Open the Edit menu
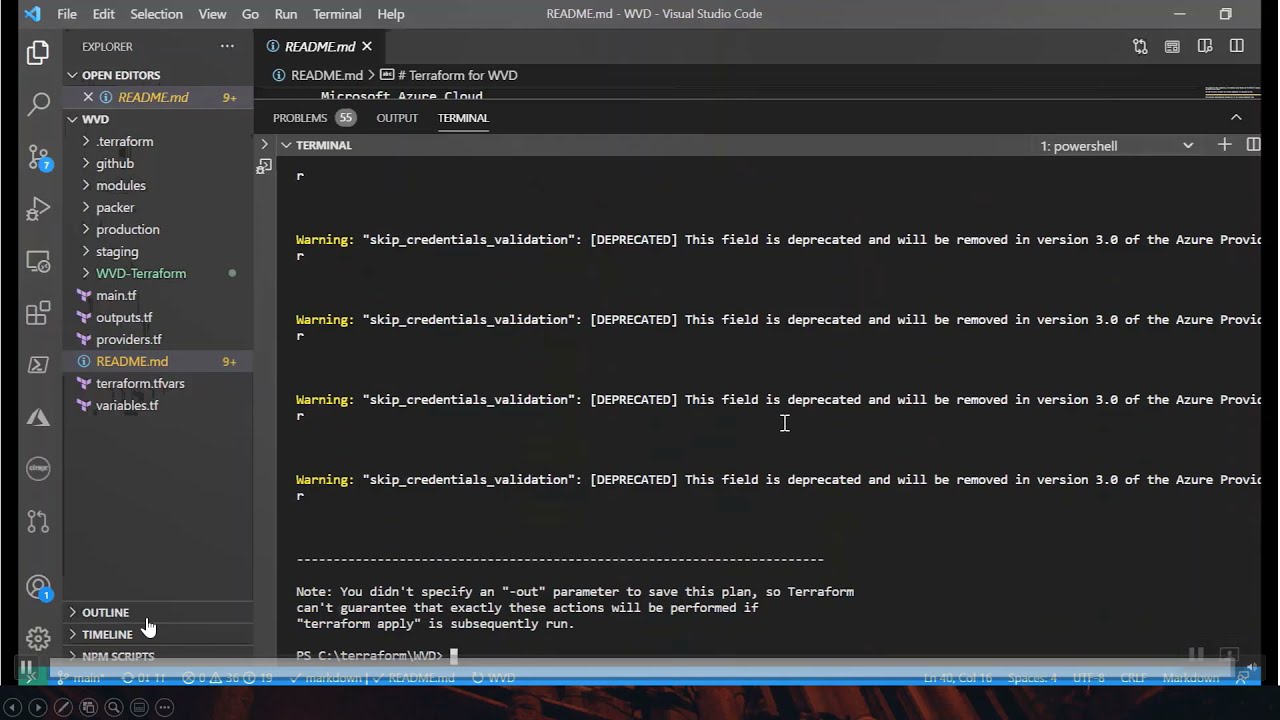 tap(103, 14)
